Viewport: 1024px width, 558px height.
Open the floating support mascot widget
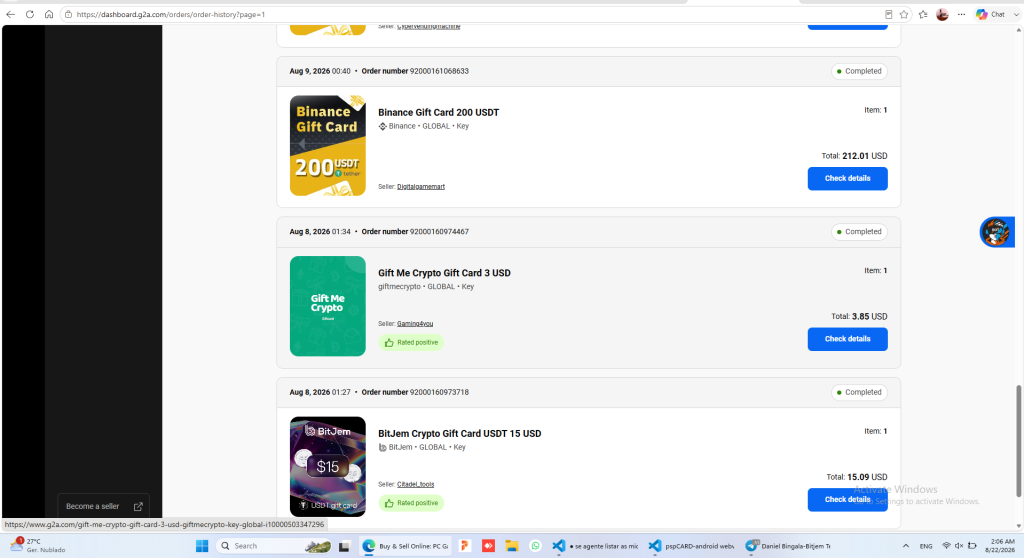(996, 232)
